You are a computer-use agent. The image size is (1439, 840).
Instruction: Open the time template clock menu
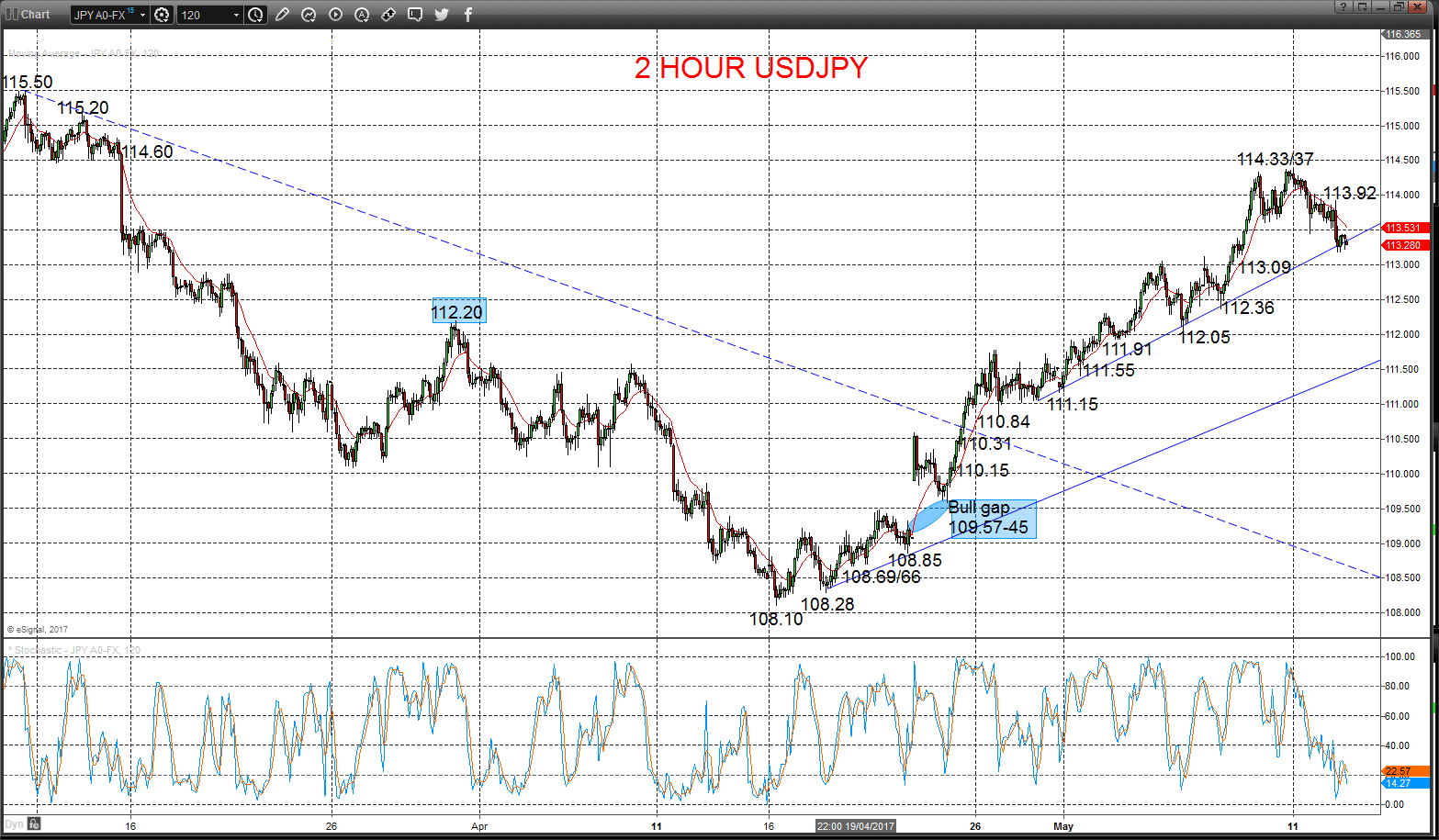(255, 15)
